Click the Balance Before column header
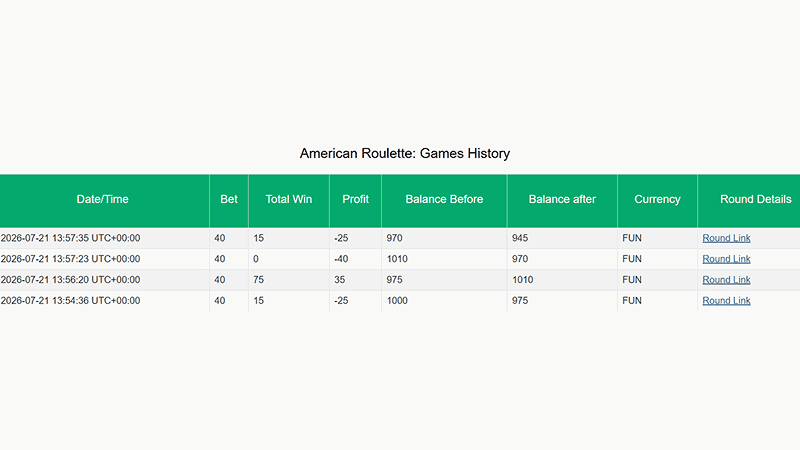This screenshot has width=800, height=450. (x=444, y=199)
